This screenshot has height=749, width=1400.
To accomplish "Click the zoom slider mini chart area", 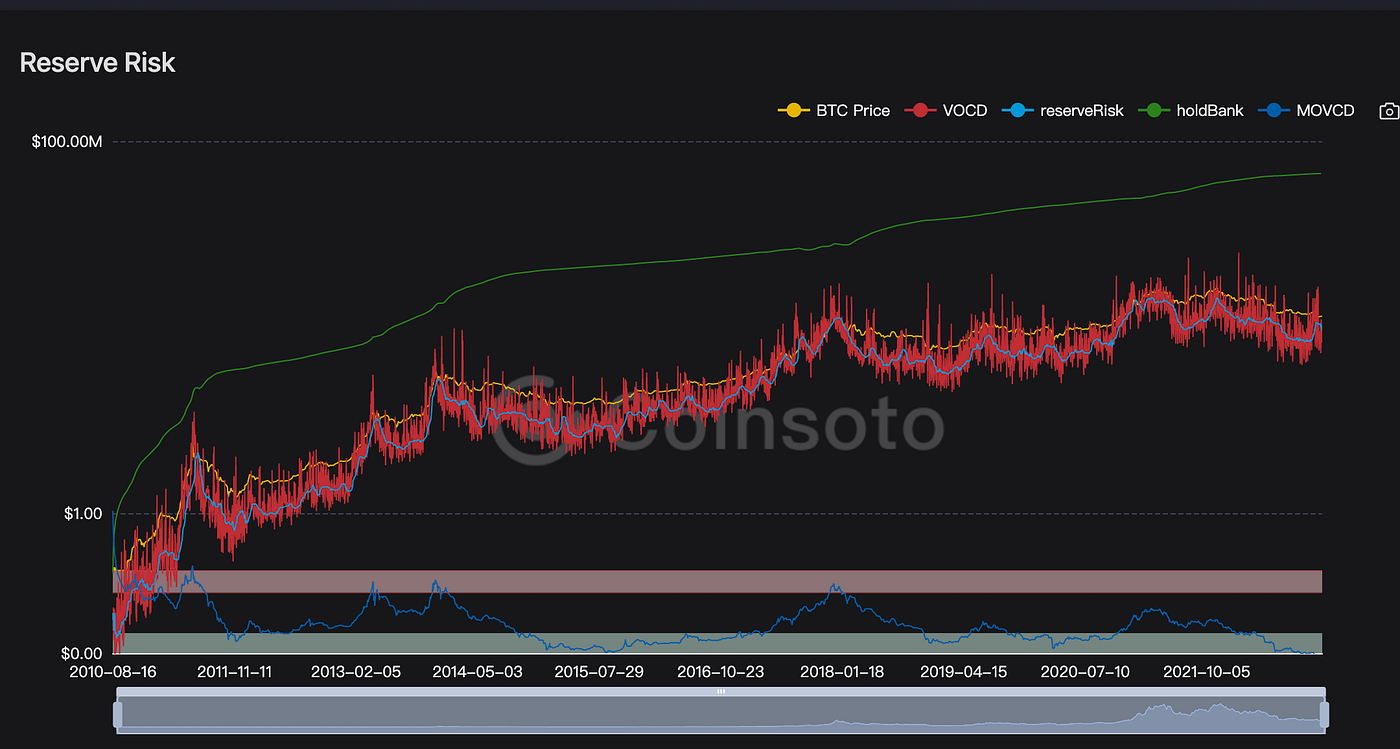I will pyautogui.click(x=721, y=714).
